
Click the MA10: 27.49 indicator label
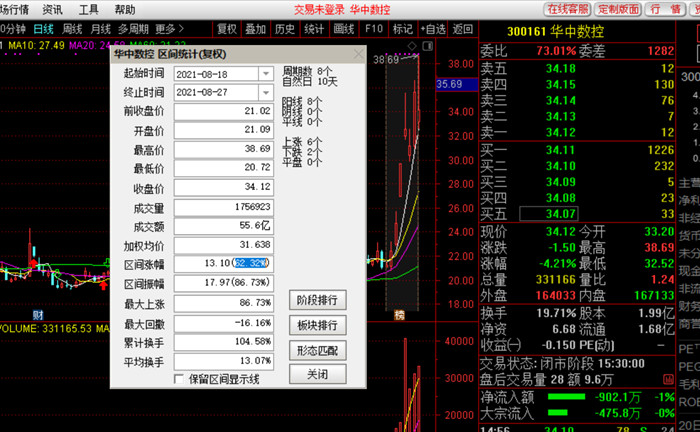click(x=37, y=46)
